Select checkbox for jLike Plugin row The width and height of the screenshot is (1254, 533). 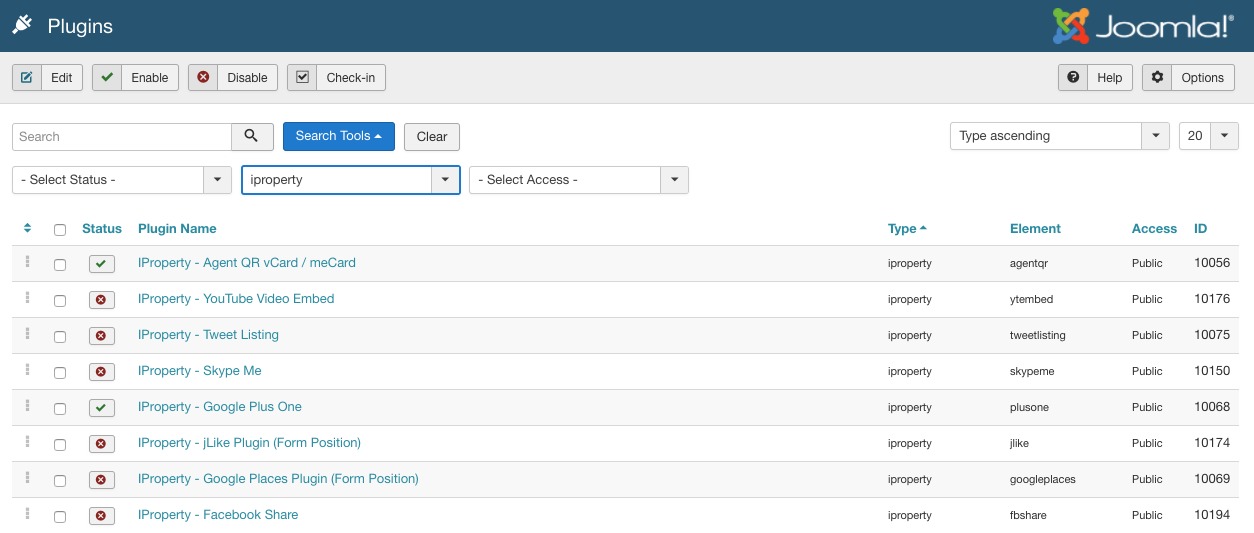tap(60, 445)
